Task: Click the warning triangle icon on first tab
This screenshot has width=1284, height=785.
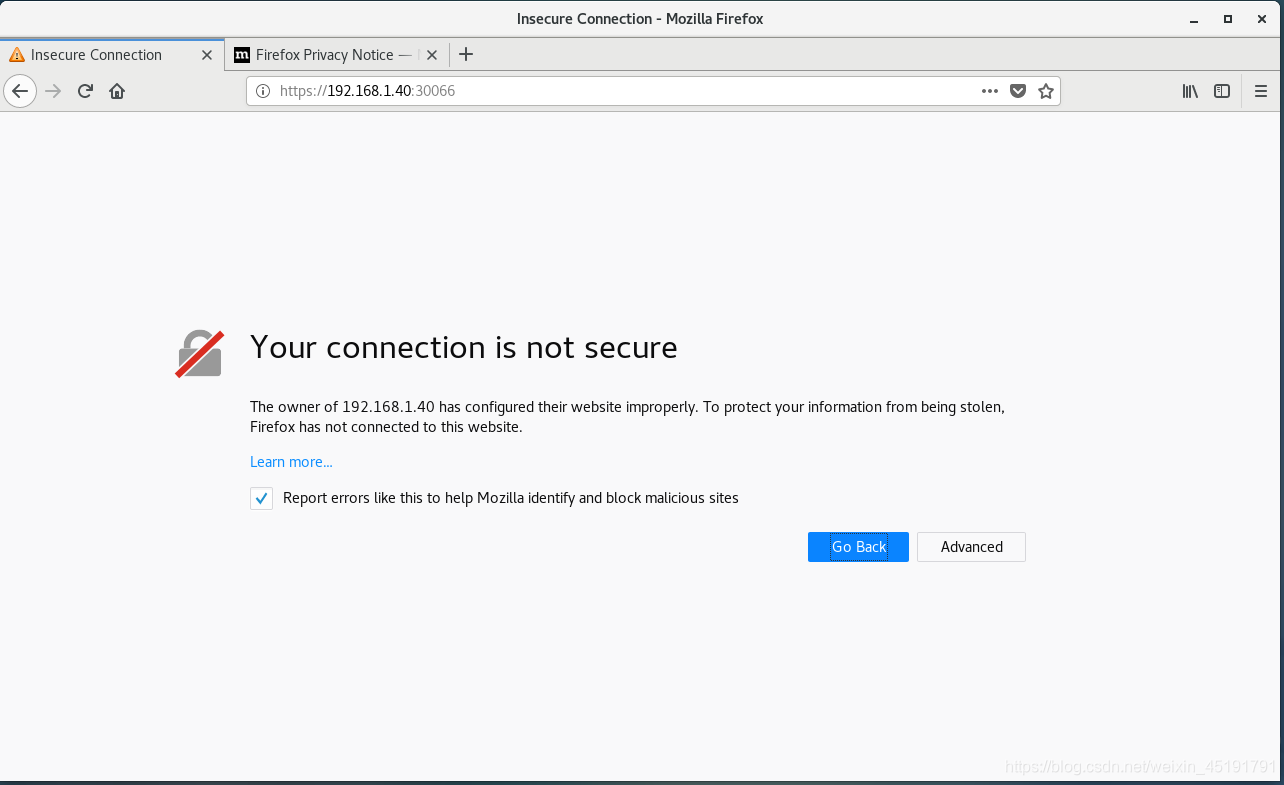Action: point(17,55)
